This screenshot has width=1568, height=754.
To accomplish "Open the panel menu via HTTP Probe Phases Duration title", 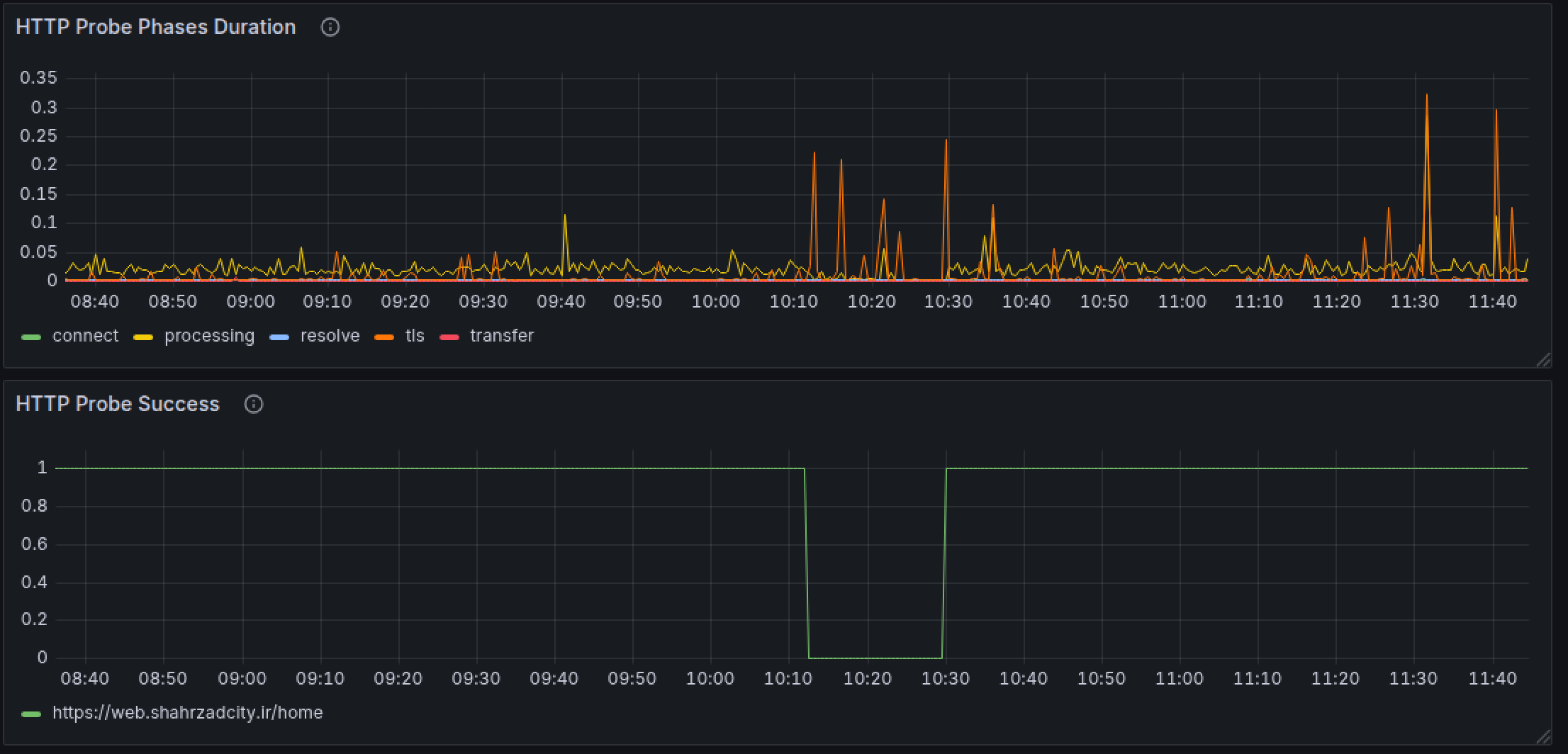I will pos(155,27).
